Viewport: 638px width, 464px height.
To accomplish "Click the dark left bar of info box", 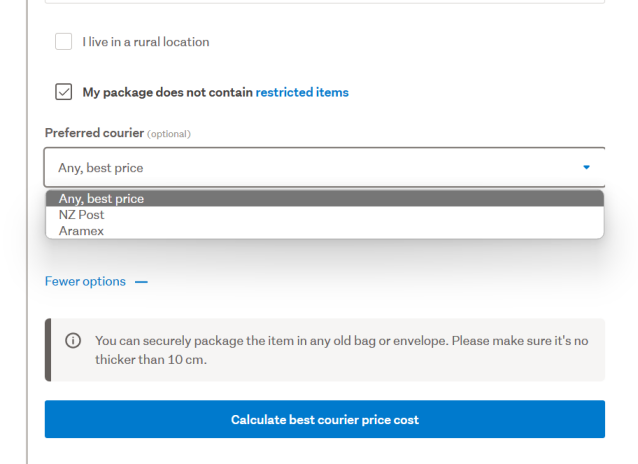I will click(x=48, y=350).
